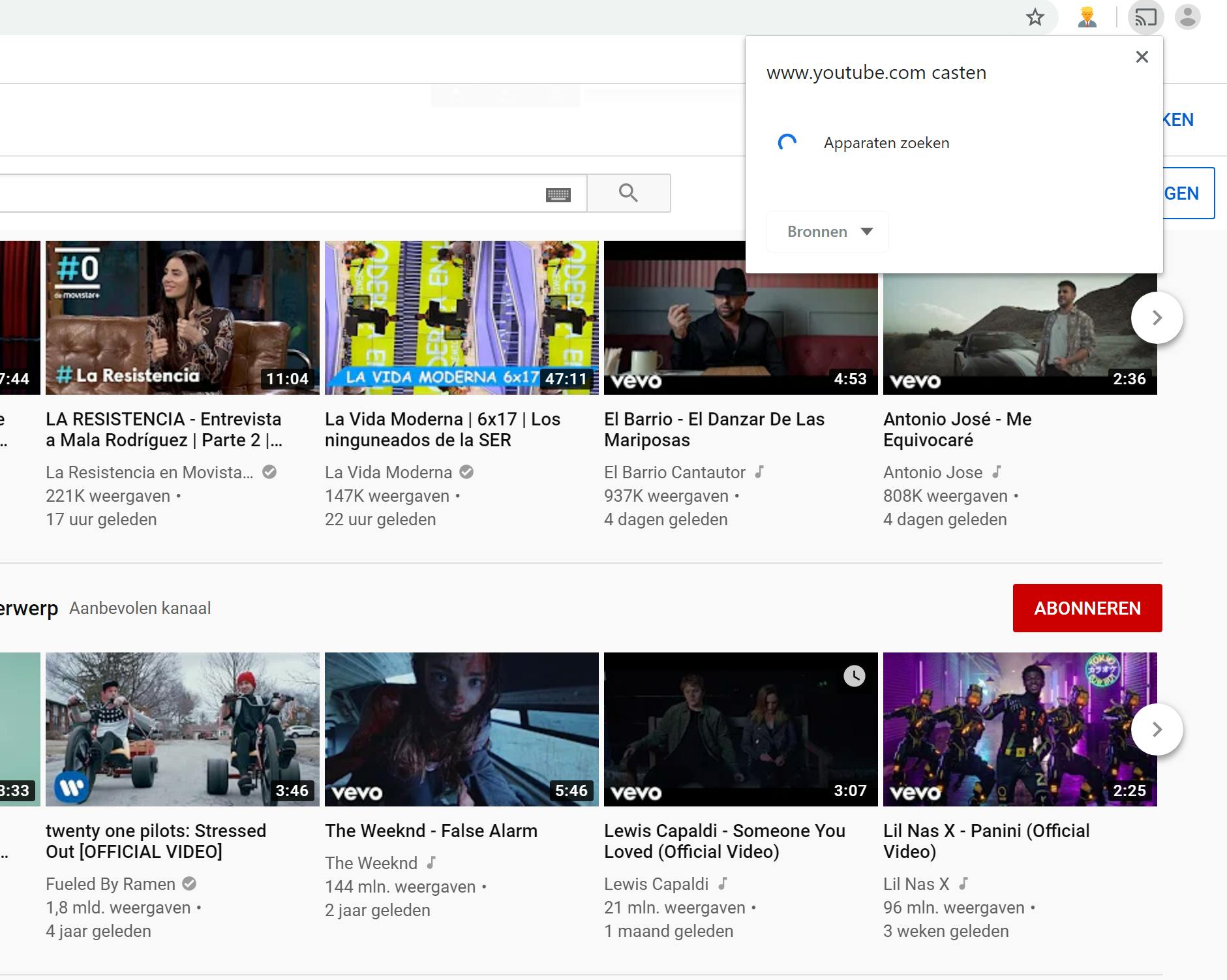Open title 'Lewis Capaldi - Someone You Loved'
Viewport: 1227px width, 980px height.
(x=725, y=841)
